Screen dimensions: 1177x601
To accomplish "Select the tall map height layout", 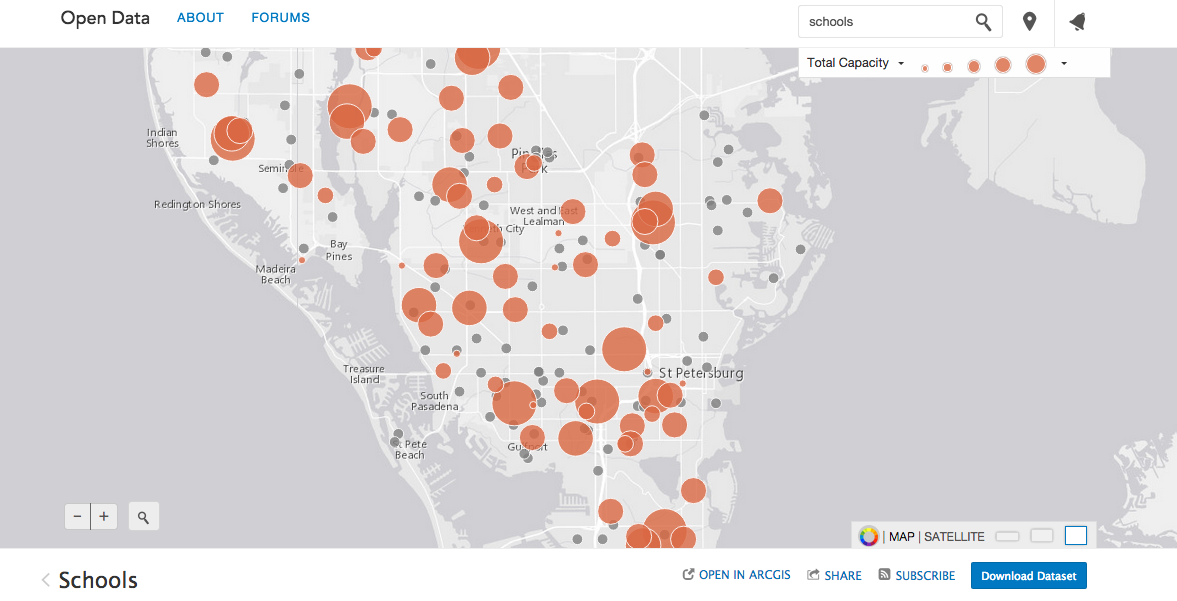I will tap(1076, 535).
